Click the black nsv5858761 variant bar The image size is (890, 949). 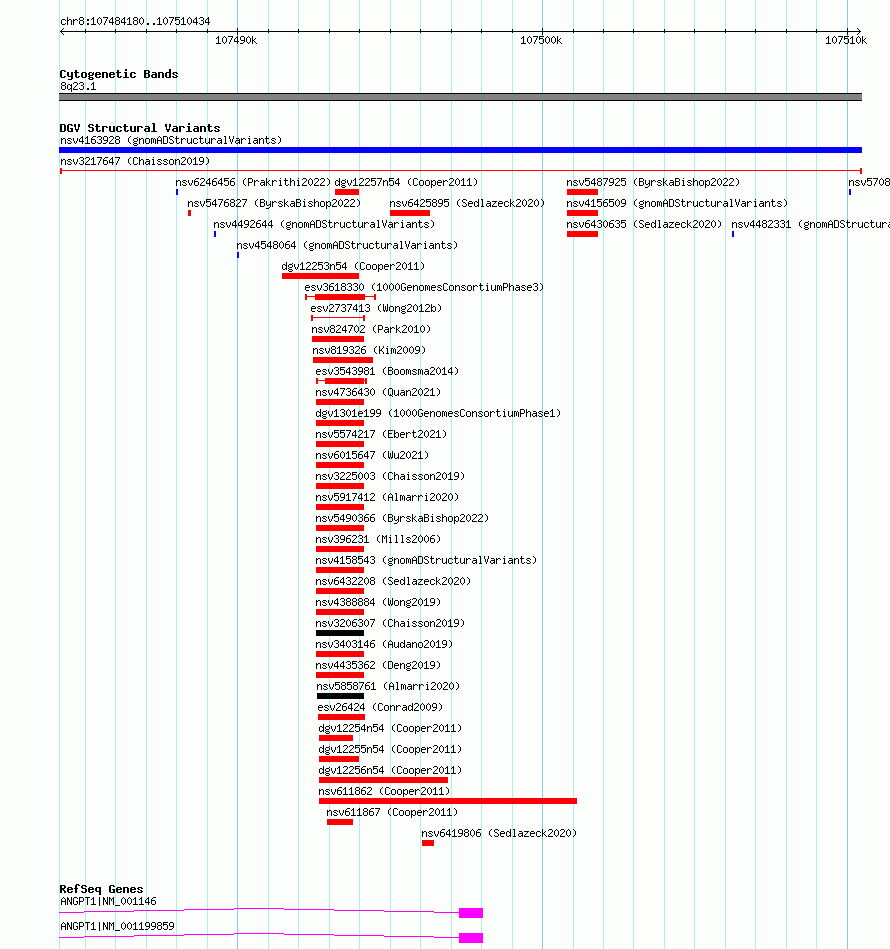pyautogui.click(x=341, y=696)
